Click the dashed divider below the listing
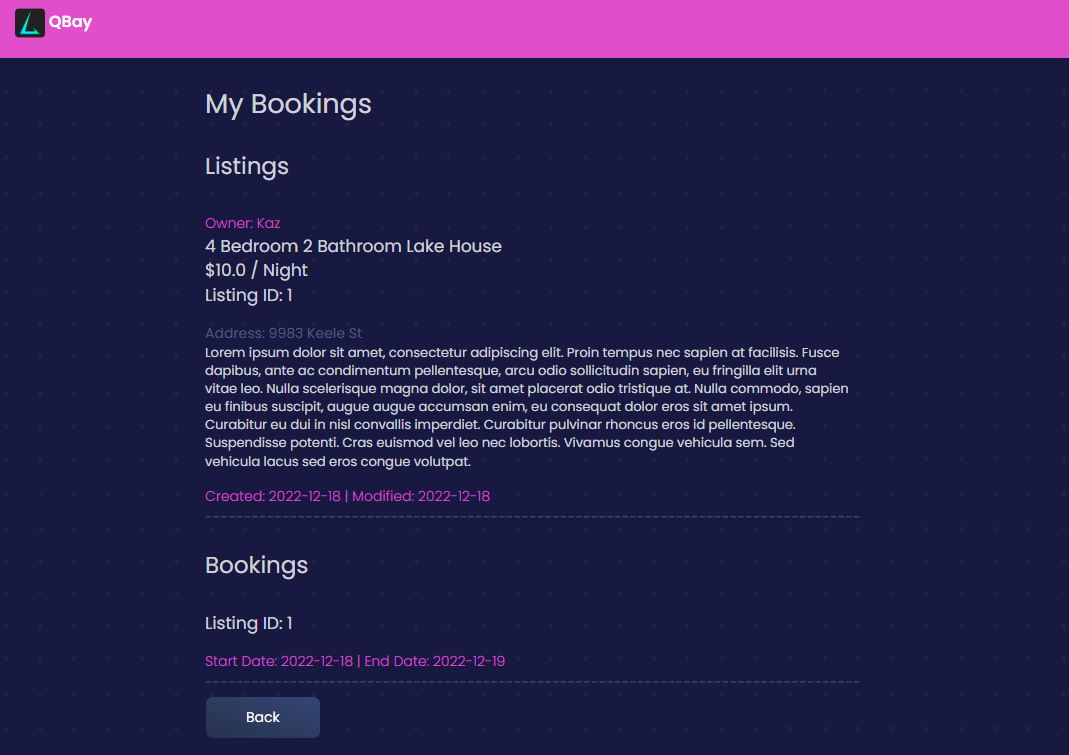1069x755 pixels. click(532, 516)
